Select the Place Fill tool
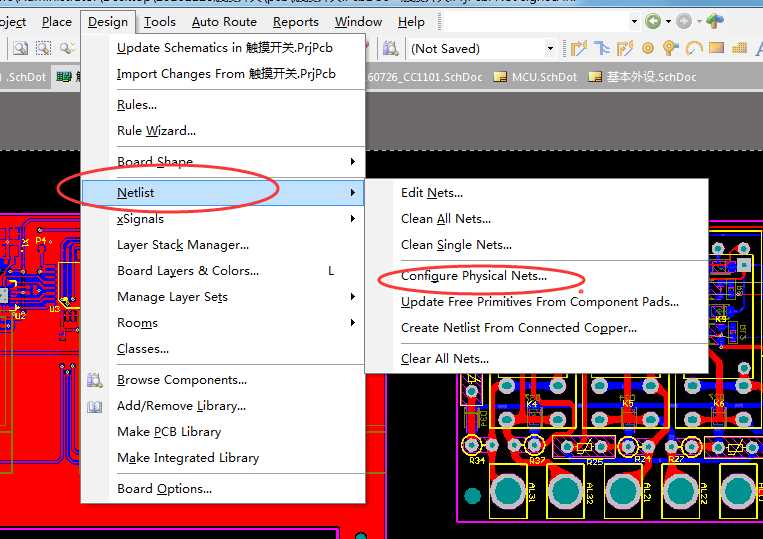Viewport: 763px width, 539px height. (716, 48)
